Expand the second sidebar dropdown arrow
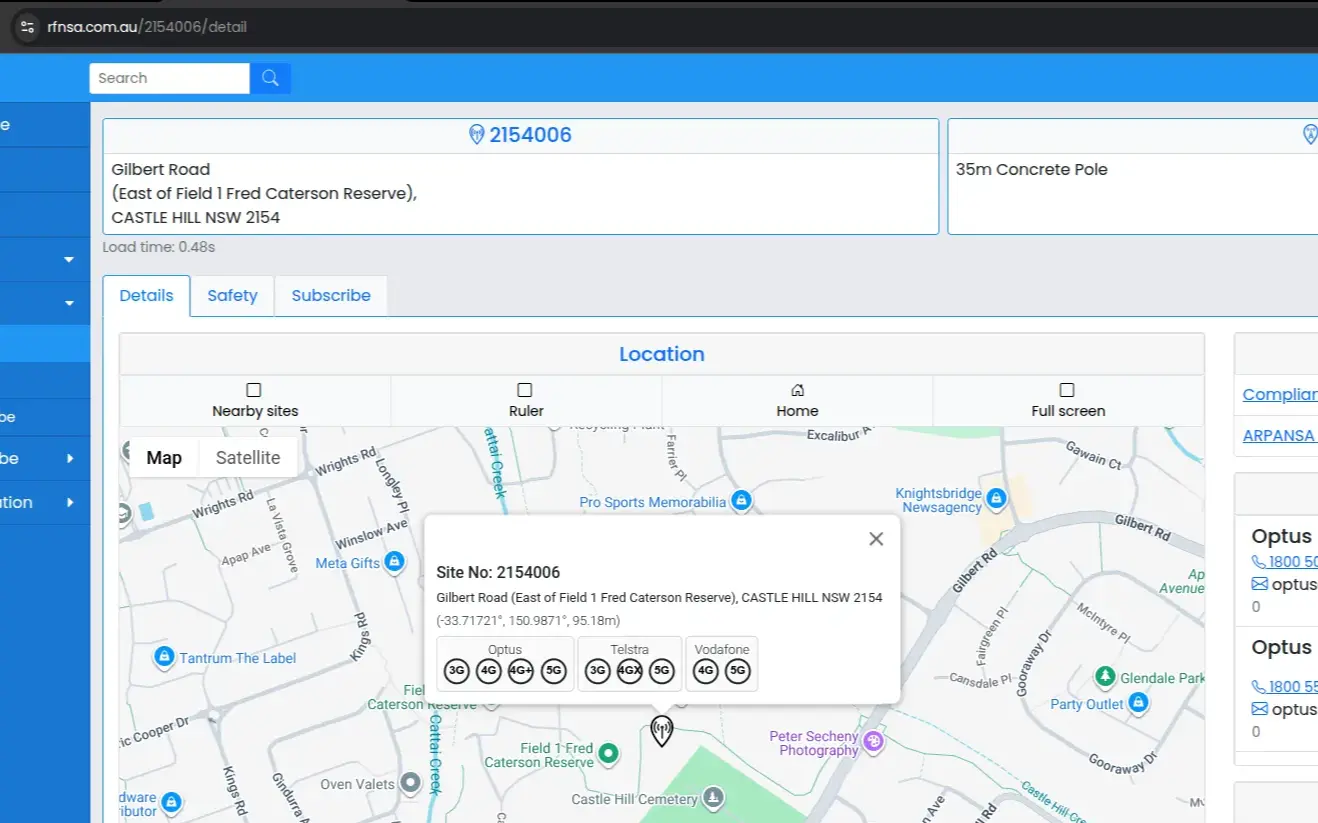1318x823 pixels. tap(69, 303)
